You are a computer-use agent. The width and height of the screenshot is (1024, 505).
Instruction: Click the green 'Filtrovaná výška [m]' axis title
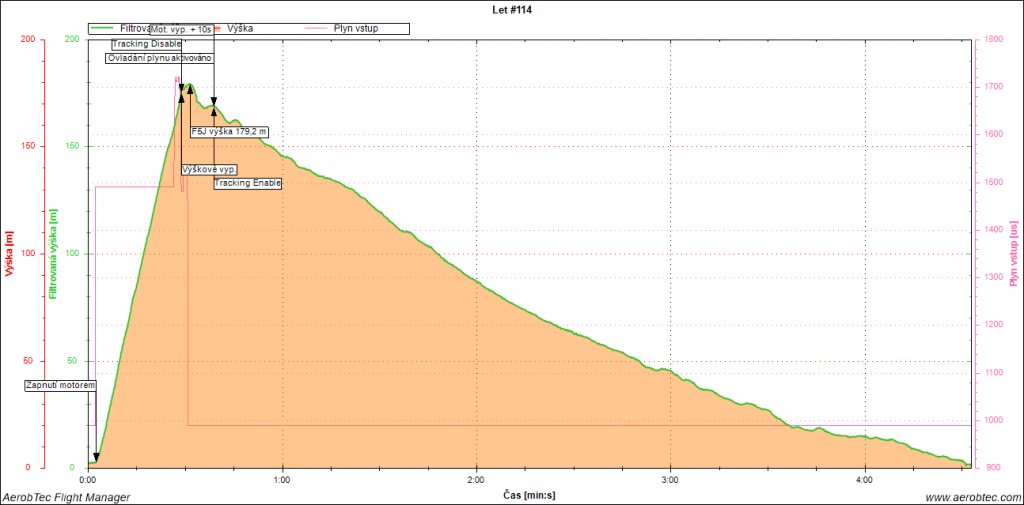pos(53,254)
